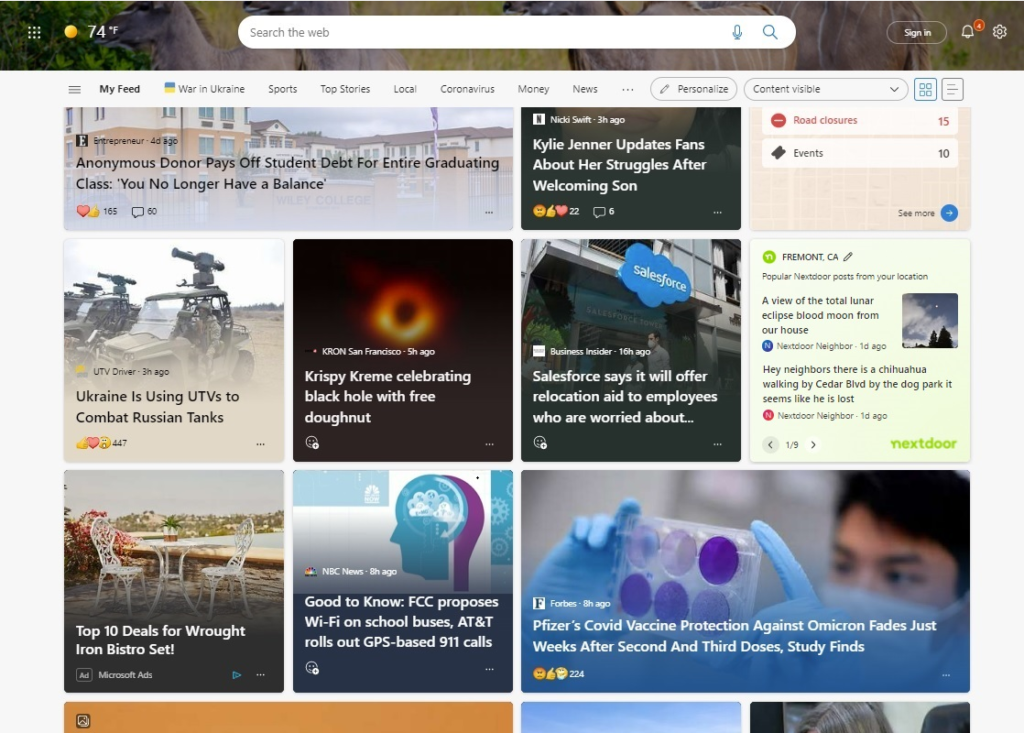Click reactions count on Ukraine UTVs story
Image resolution: width=1024 pixels, height=733 pixels.
pos(101,443)
